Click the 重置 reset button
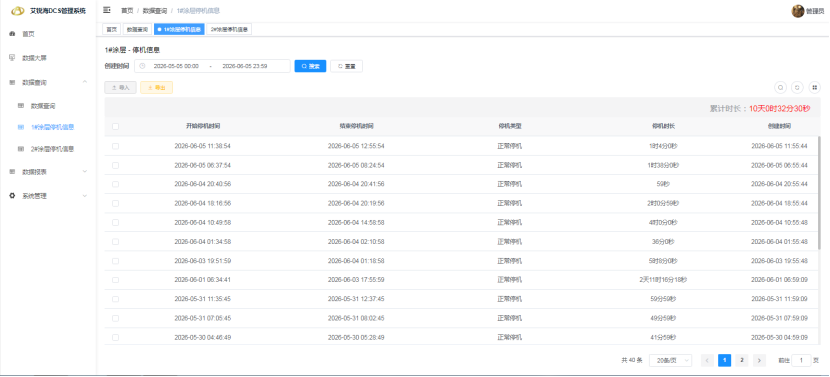830x377 pixels. click(x=346, y=66)
